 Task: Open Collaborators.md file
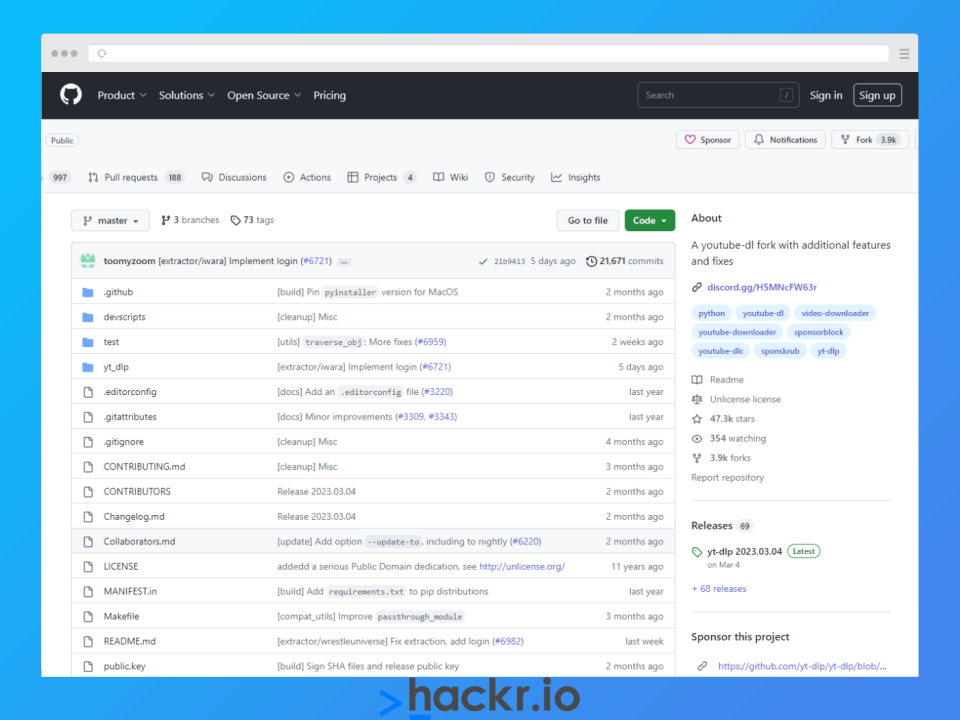140,542
